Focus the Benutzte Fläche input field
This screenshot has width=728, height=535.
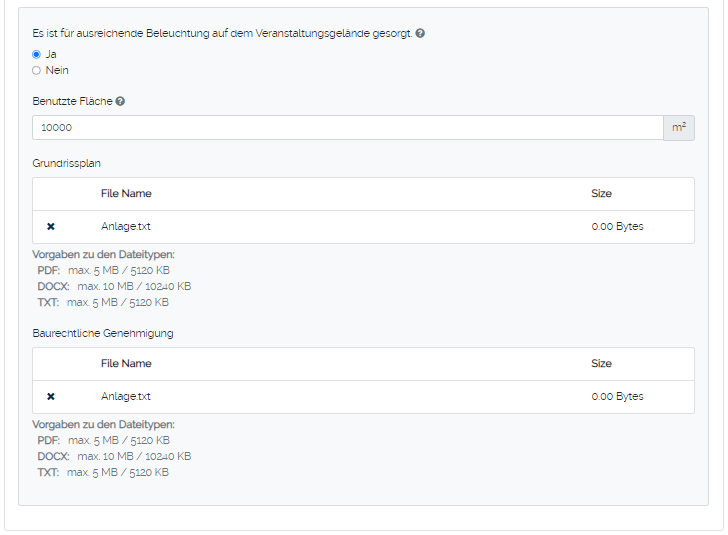point(347,128)
